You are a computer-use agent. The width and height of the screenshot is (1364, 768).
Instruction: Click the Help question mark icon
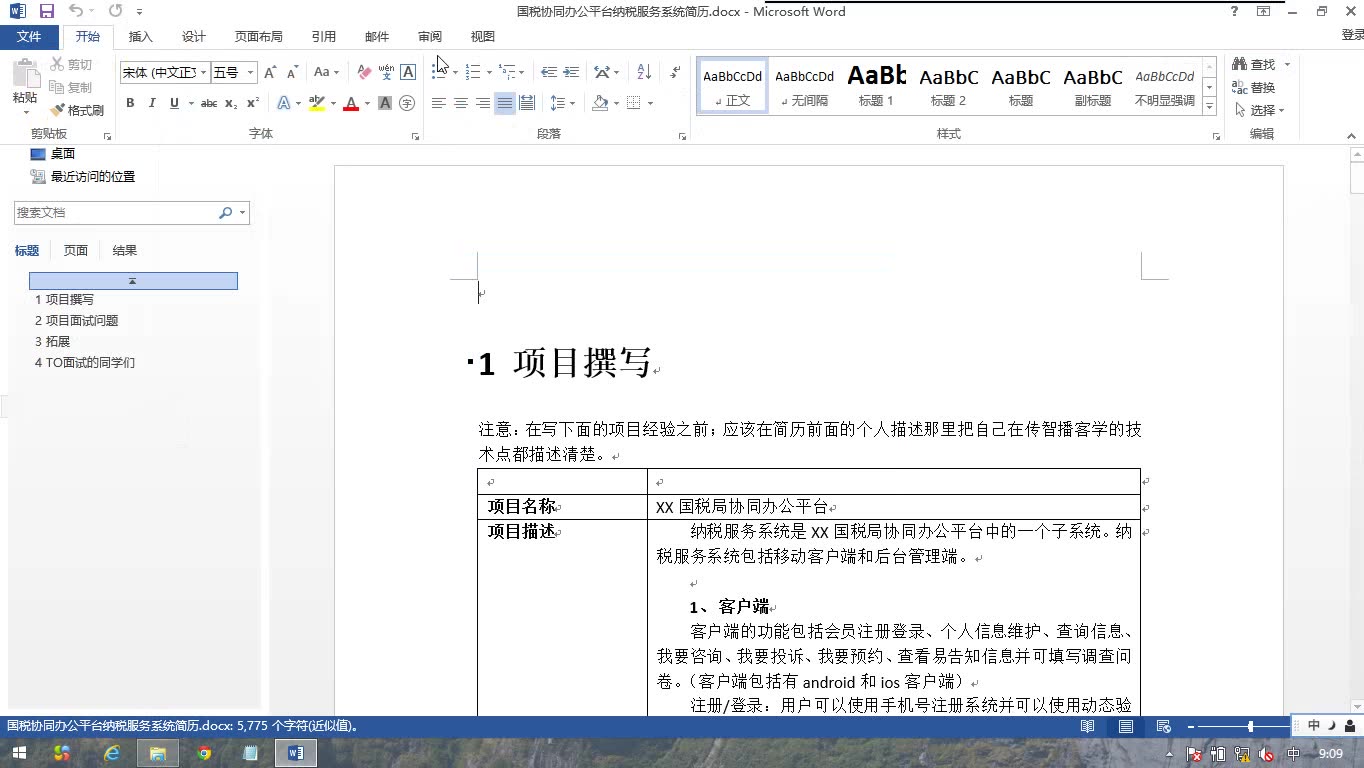click(1235, 11)
